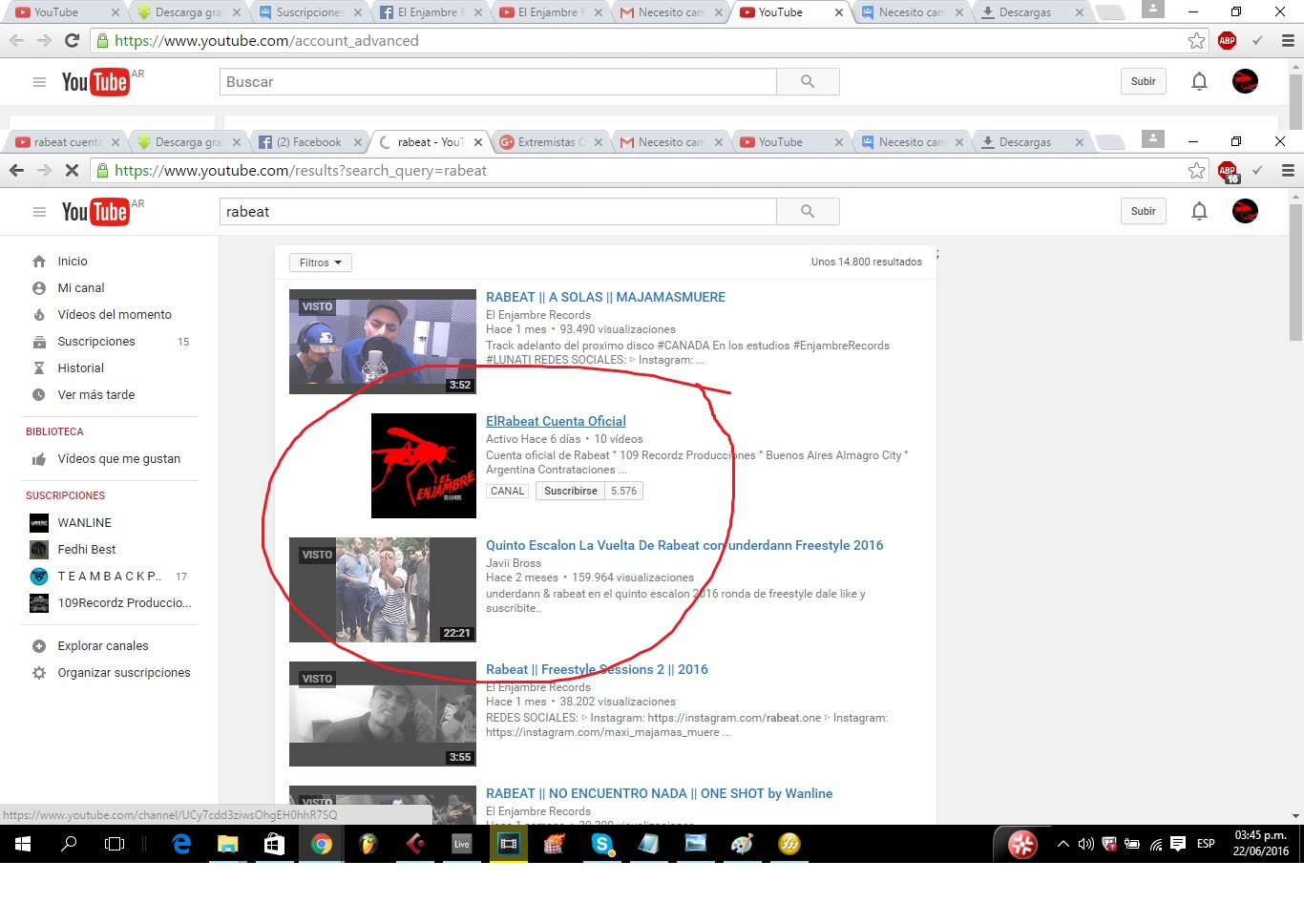Click the clock icon for Ver más tarde
This screenshot has height=924, width=1304.
[39, 395]
